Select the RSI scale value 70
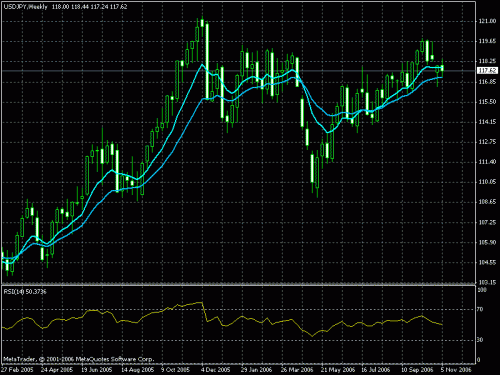 coord(480,310)
